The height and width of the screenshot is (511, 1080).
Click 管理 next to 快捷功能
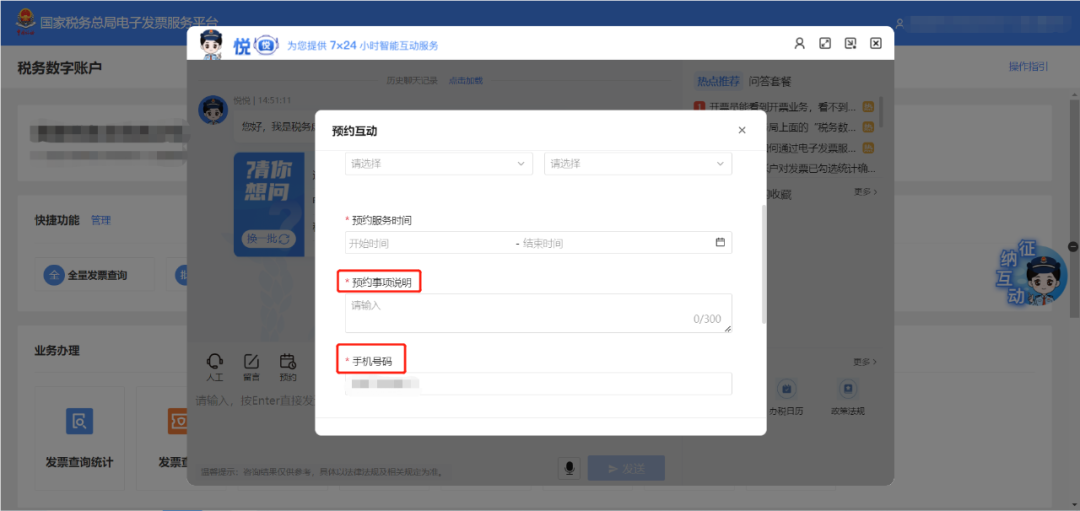[x=101, y=220]
